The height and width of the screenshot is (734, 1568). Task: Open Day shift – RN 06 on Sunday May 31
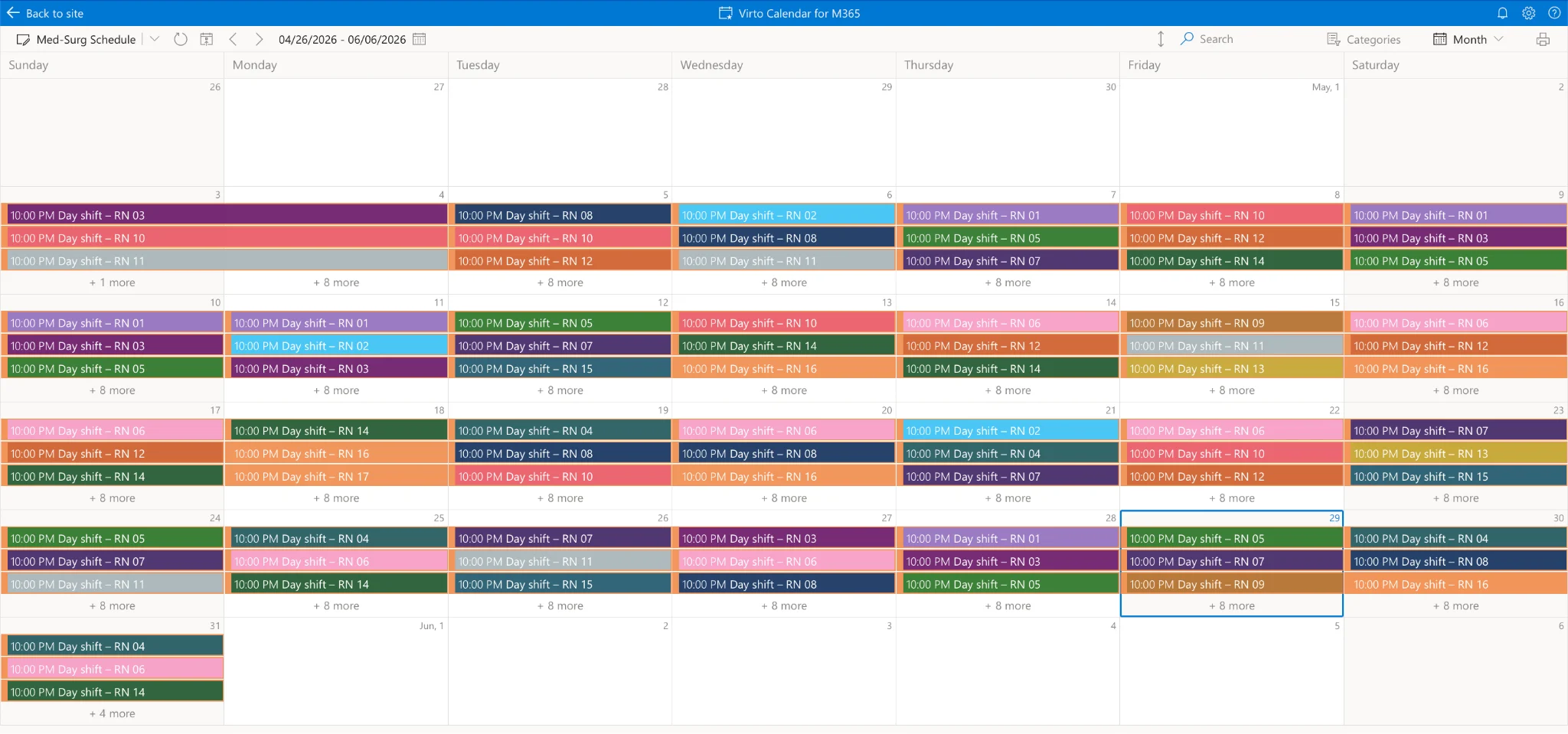click(x=113, y=669)
